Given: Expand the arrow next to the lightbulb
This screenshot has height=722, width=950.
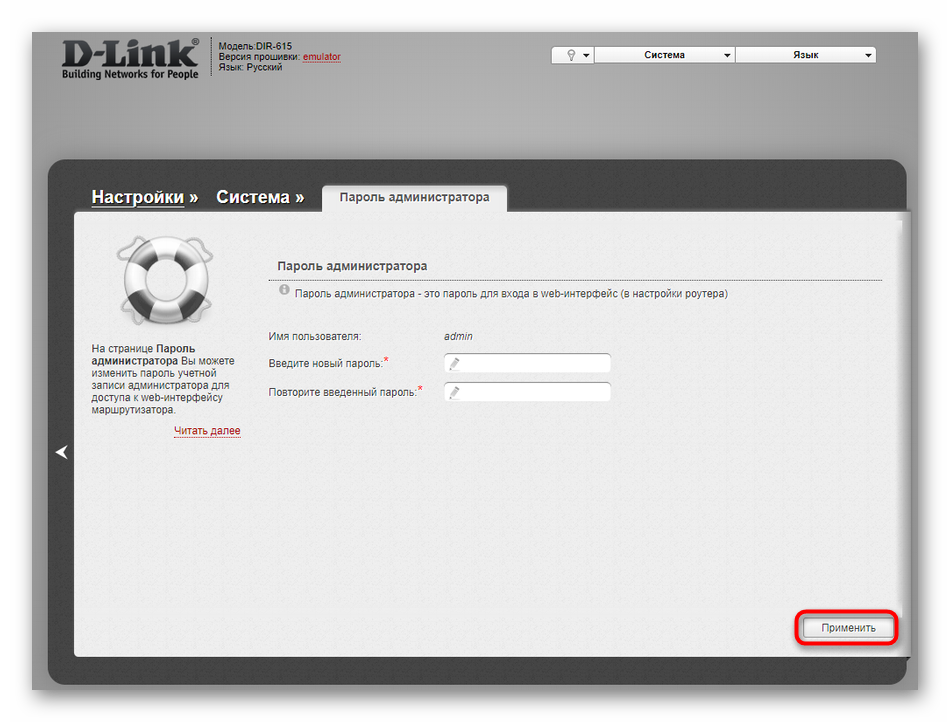Looking at the screenshot, I should tap(586, 56).
